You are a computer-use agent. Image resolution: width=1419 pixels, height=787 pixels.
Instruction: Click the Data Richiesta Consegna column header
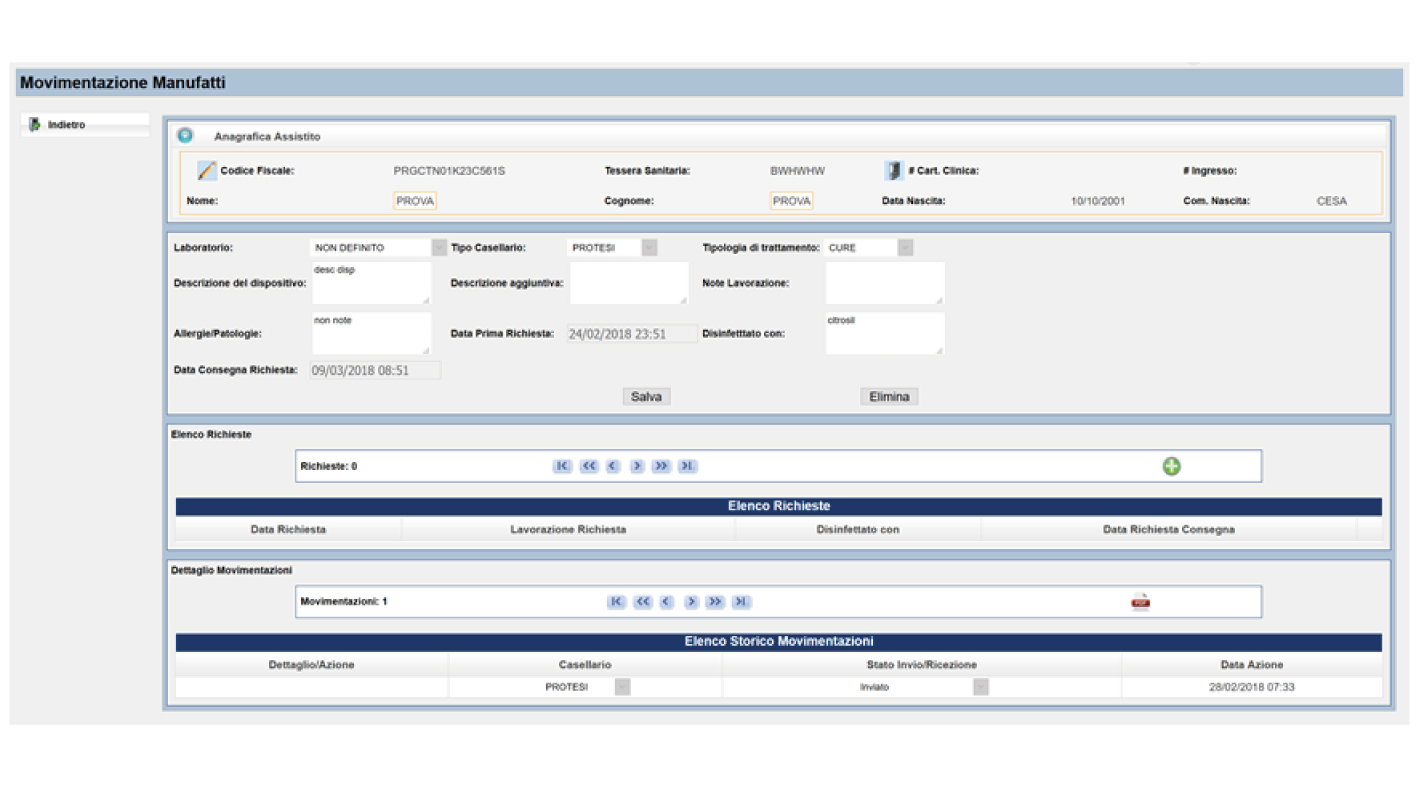[x=1168, y=529]
